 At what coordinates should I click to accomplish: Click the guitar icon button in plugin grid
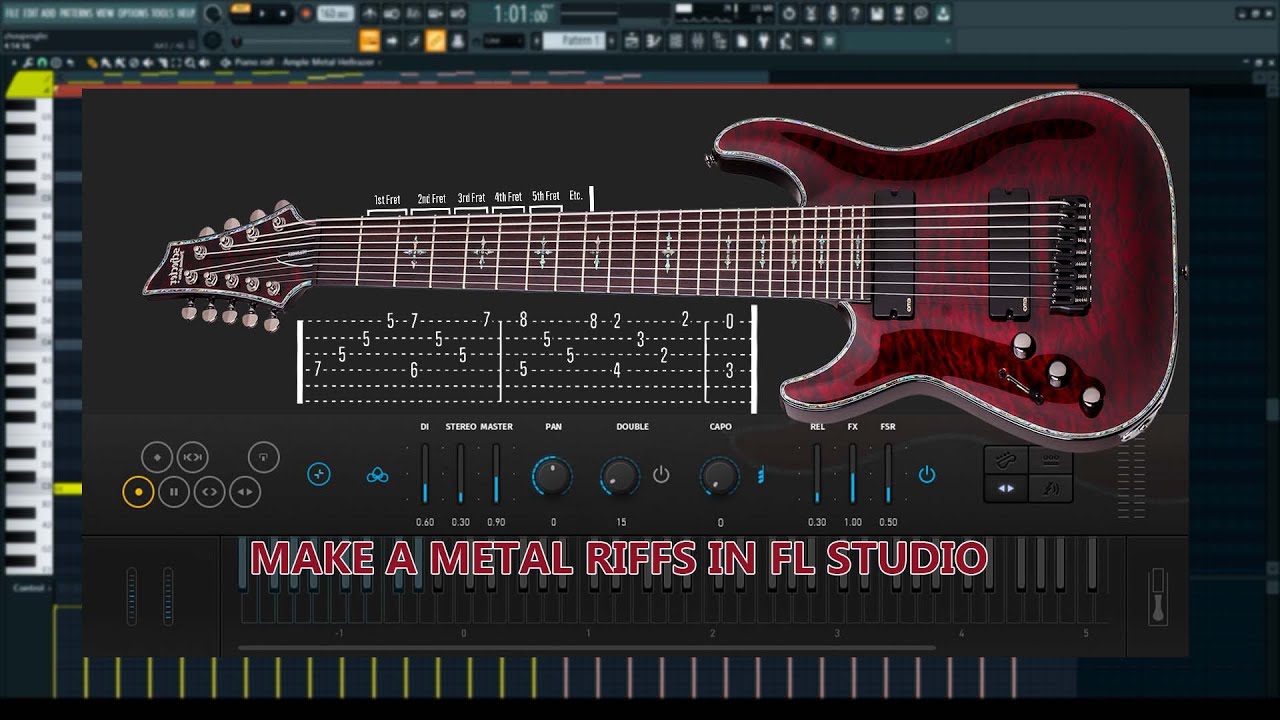pyautogui.click(x=1006, y=460)
